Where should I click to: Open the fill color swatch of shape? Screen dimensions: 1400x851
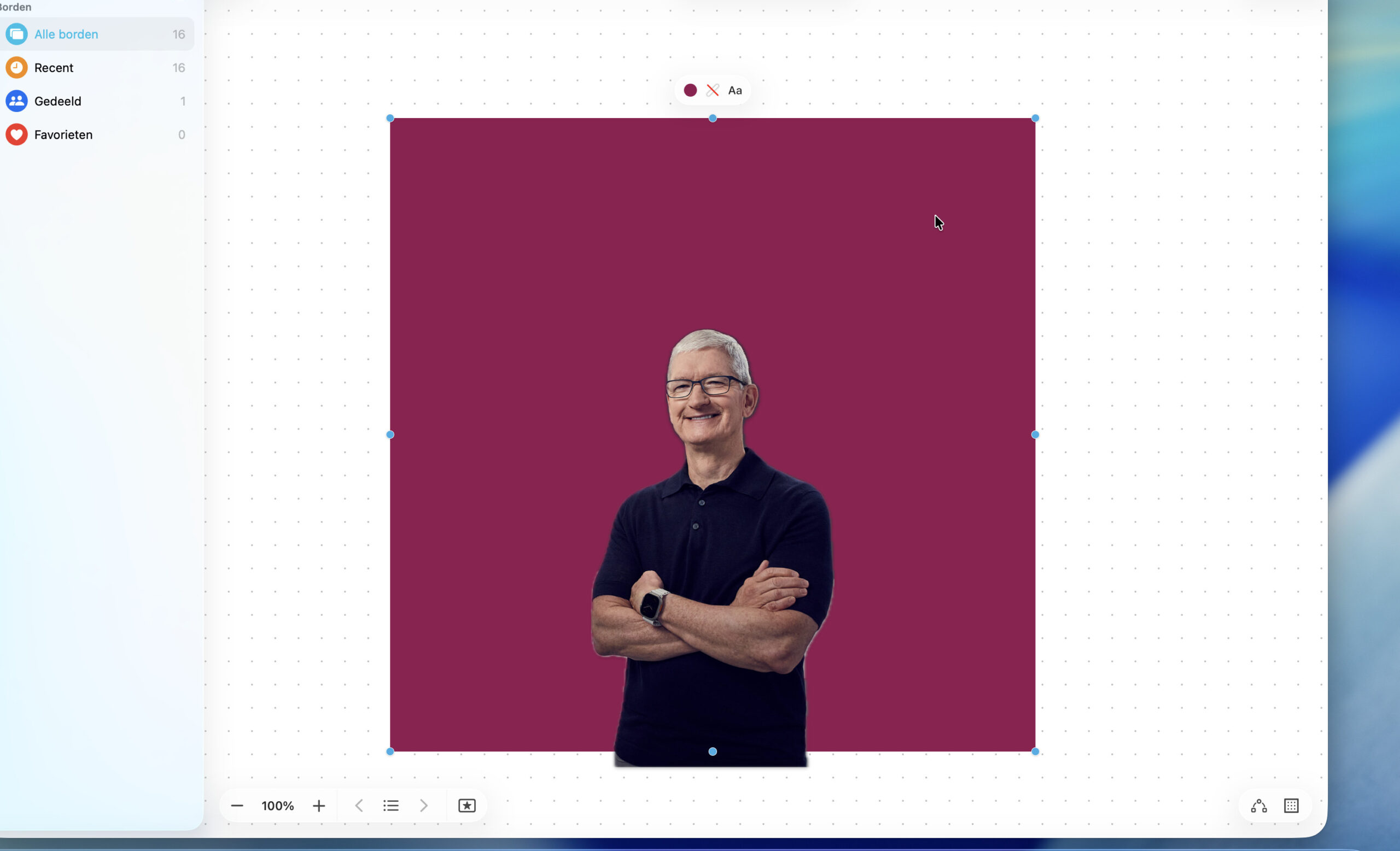[690, 90]
